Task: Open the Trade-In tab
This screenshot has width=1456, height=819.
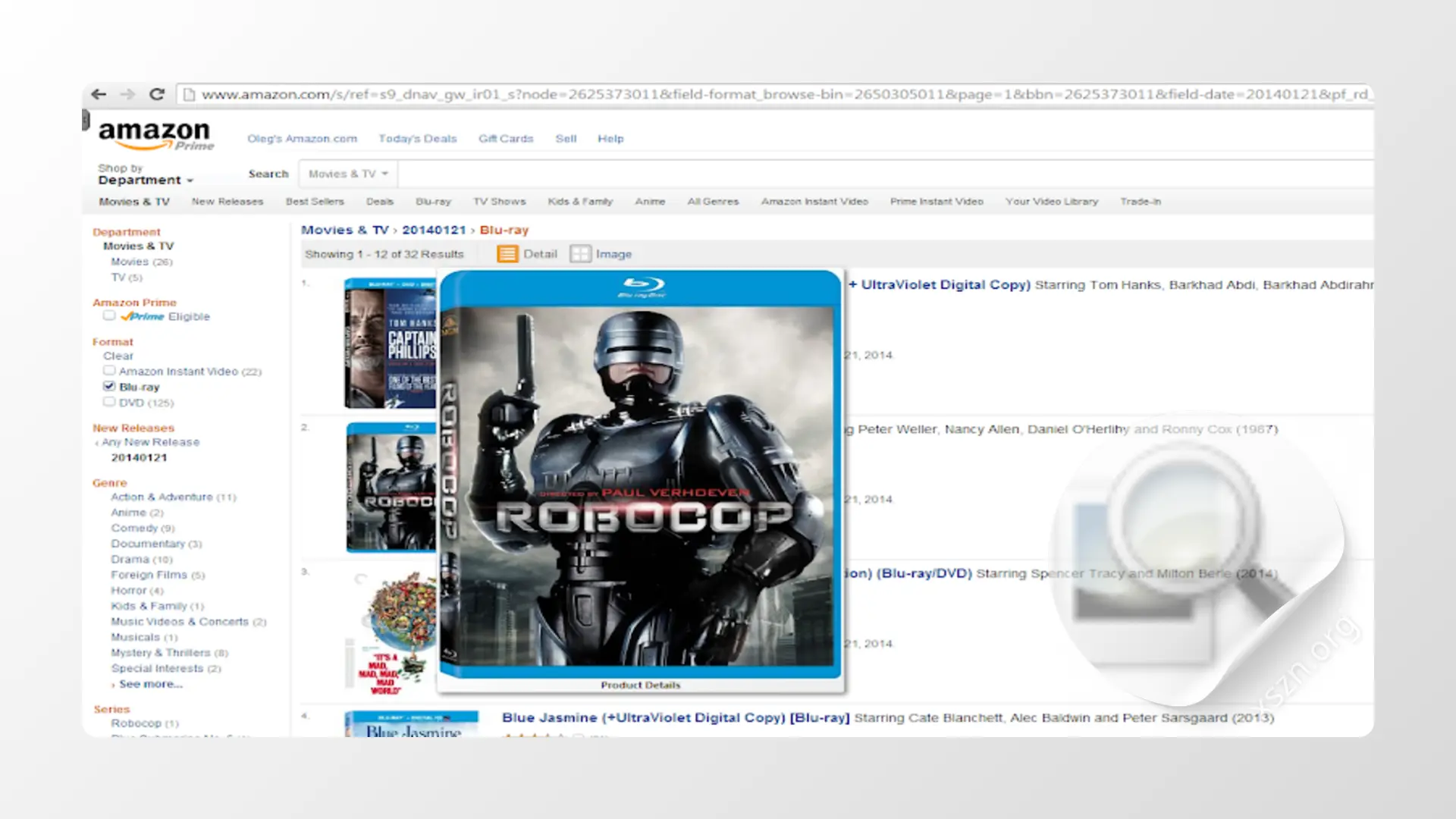Action: (1141, 202)
